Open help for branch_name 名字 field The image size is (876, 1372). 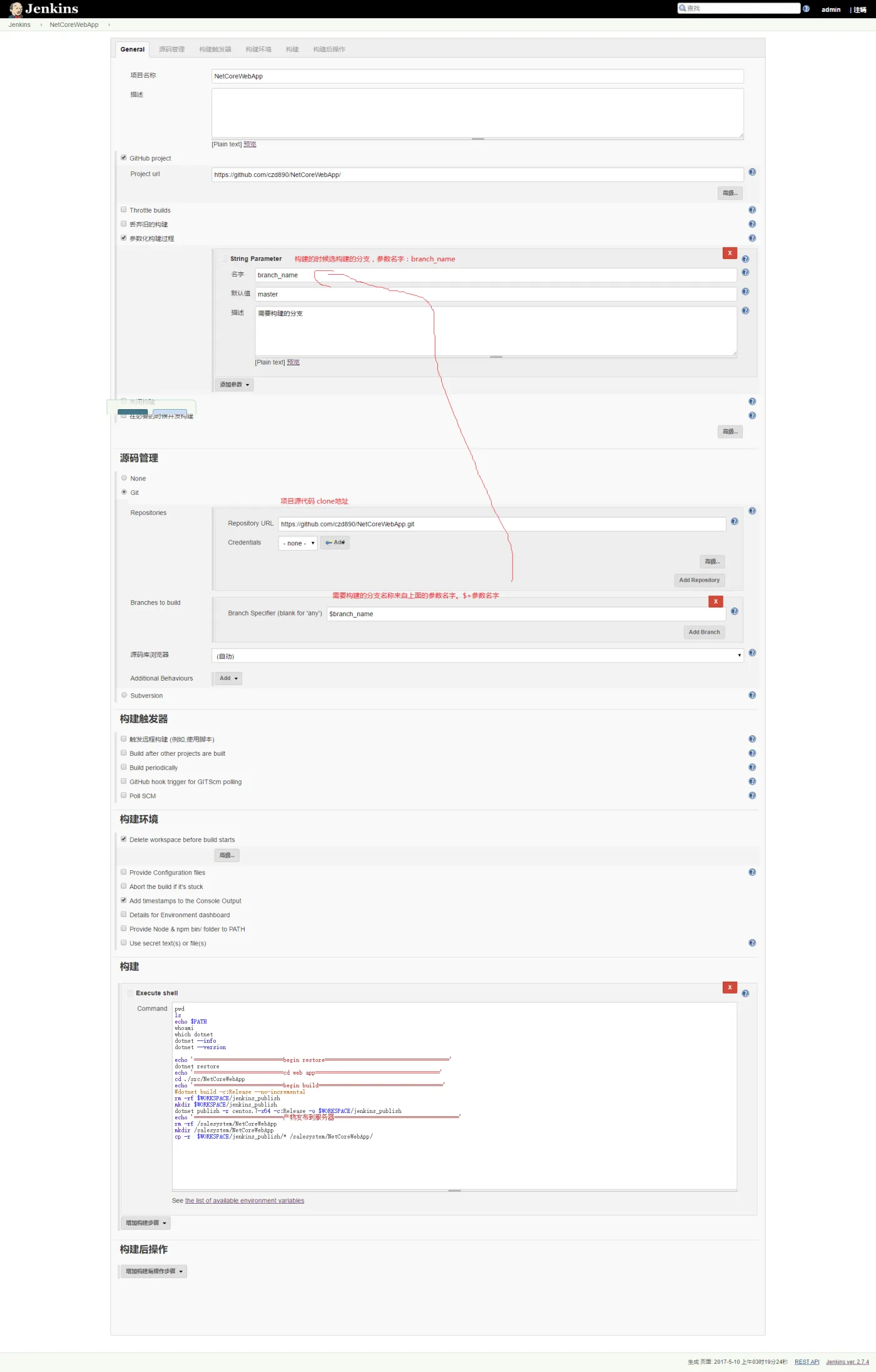tap(745, 273)
